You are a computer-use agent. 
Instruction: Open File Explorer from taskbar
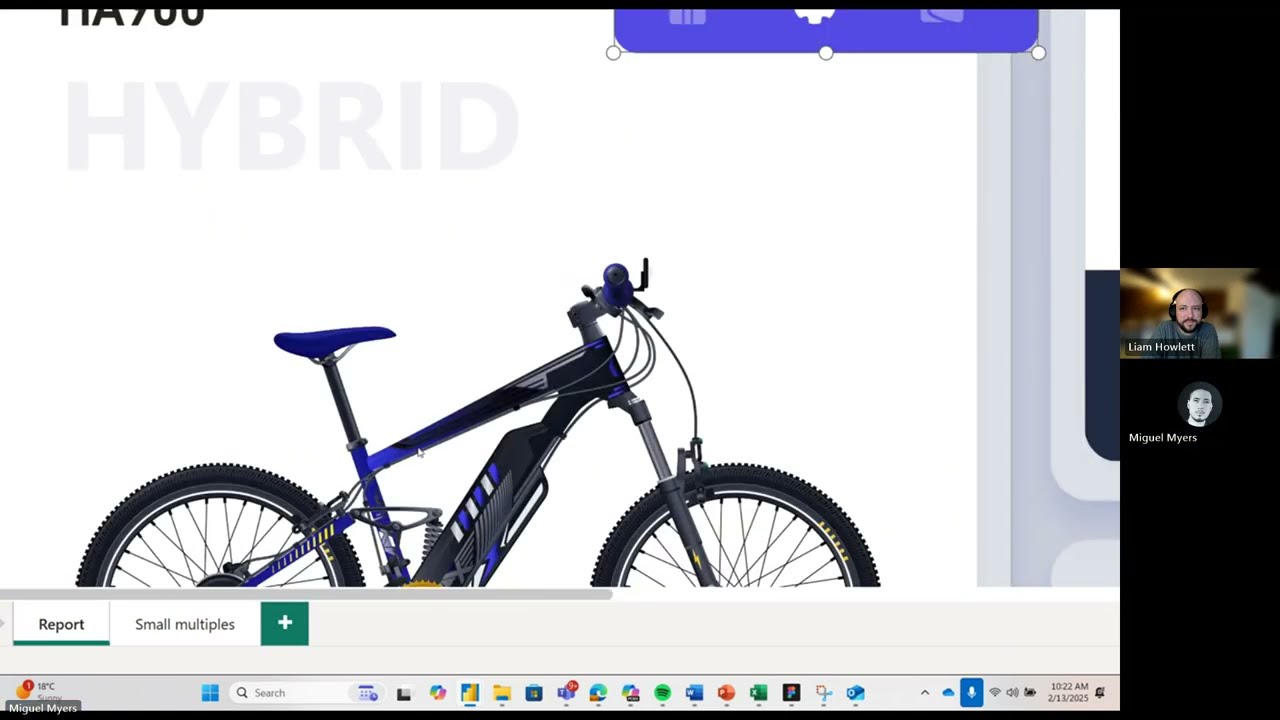click(502, 693)
